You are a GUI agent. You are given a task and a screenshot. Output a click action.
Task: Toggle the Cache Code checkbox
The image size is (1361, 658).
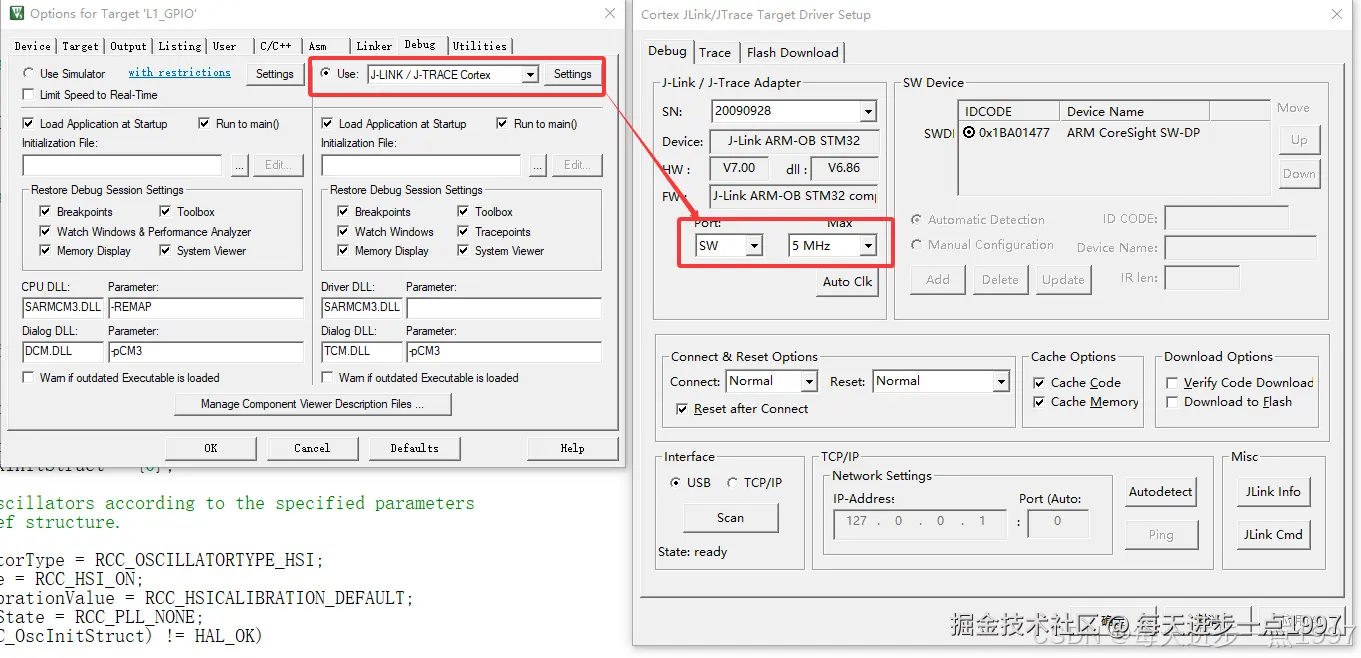(x=1039, y=383)
